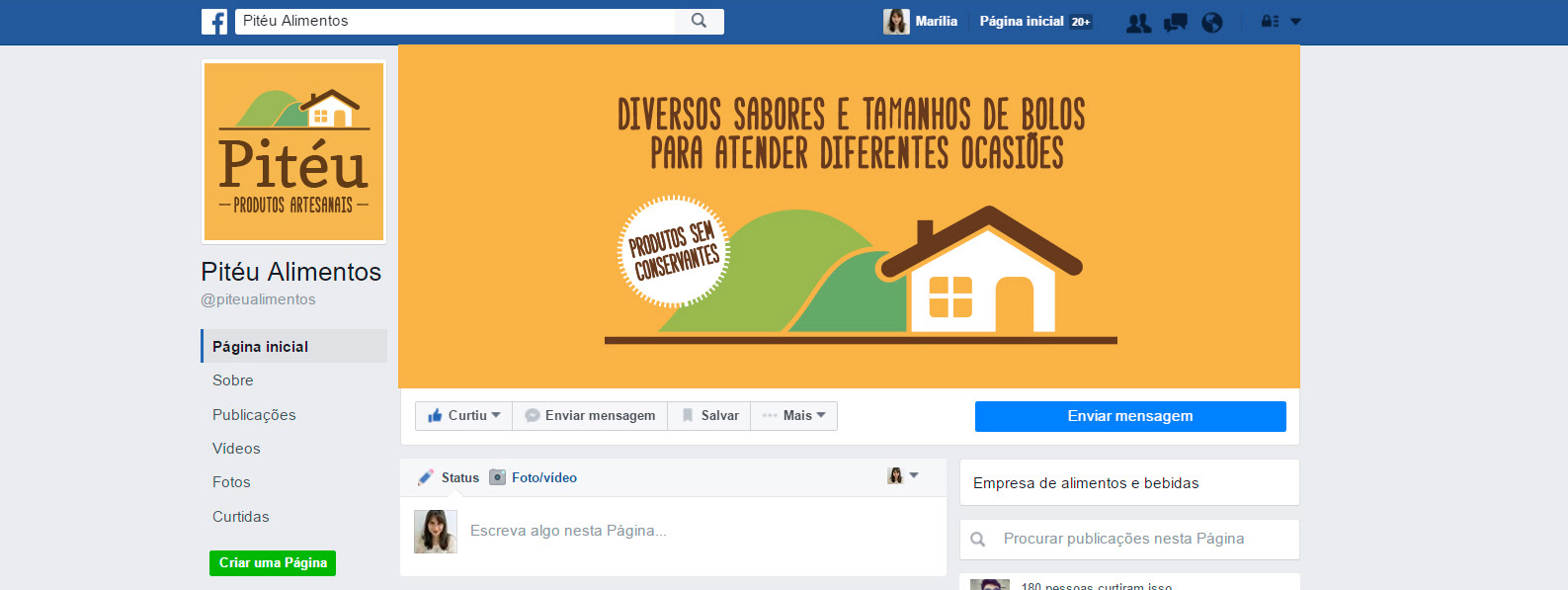Open the messages icon in top bar

coord(1176,23)
